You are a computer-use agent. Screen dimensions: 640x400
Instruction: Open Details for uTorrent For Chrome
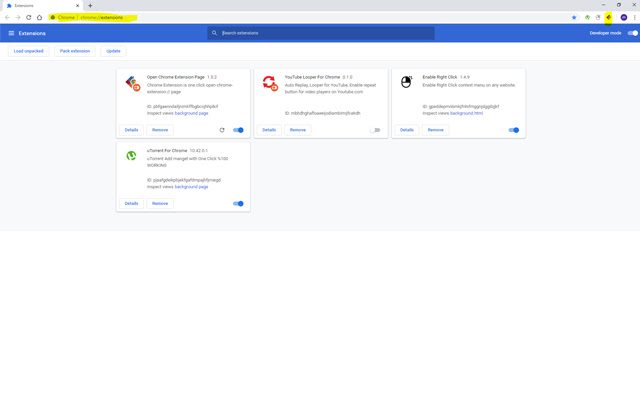[131, 203]
